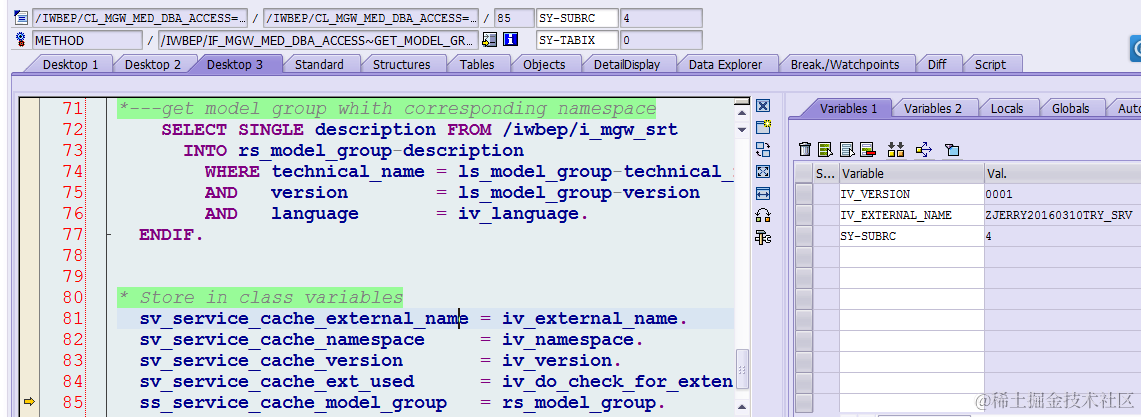The image size is (1141, 417).
Task: Click the breakpoint margin at line 72
Action: pyautogui.click(x=29, y=130)
